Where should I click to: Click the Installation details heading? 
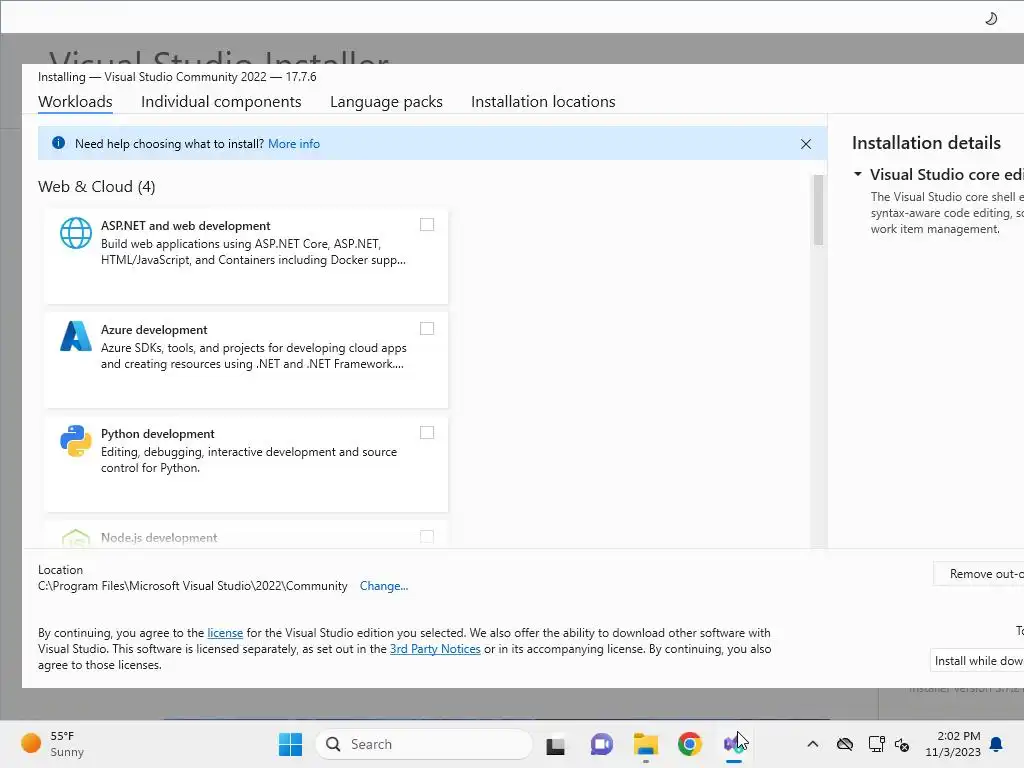[926, 143]
